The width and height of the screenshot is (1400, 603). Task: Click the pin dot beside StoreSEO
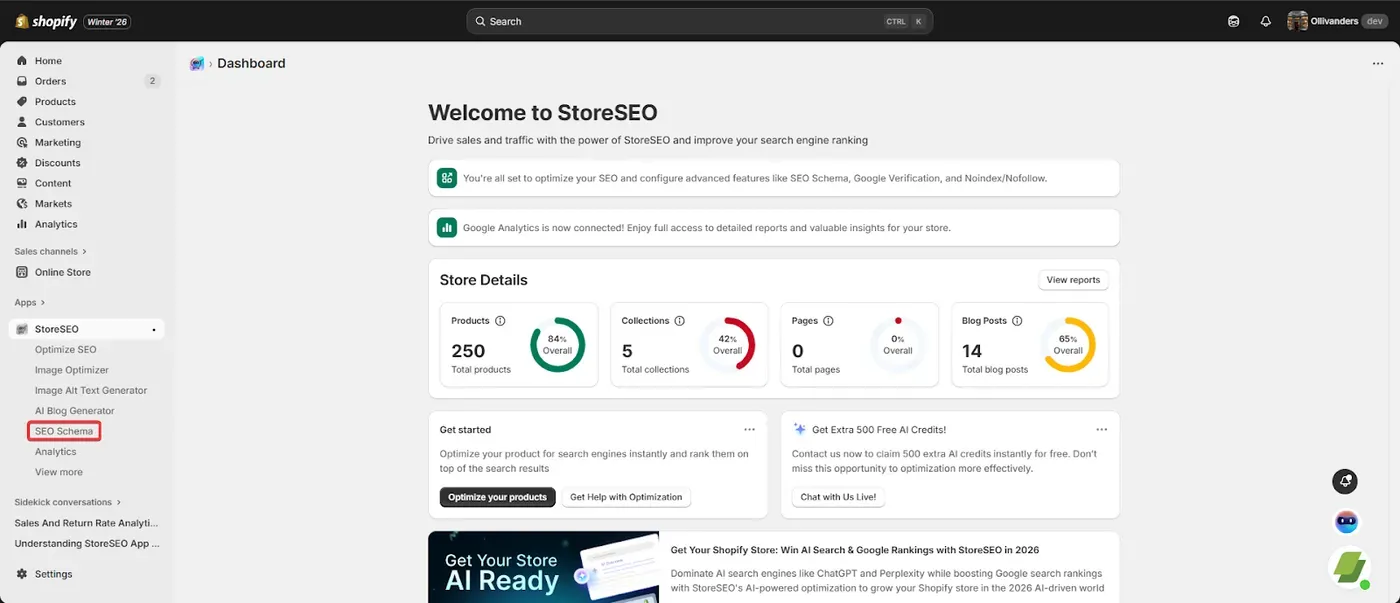153,329
